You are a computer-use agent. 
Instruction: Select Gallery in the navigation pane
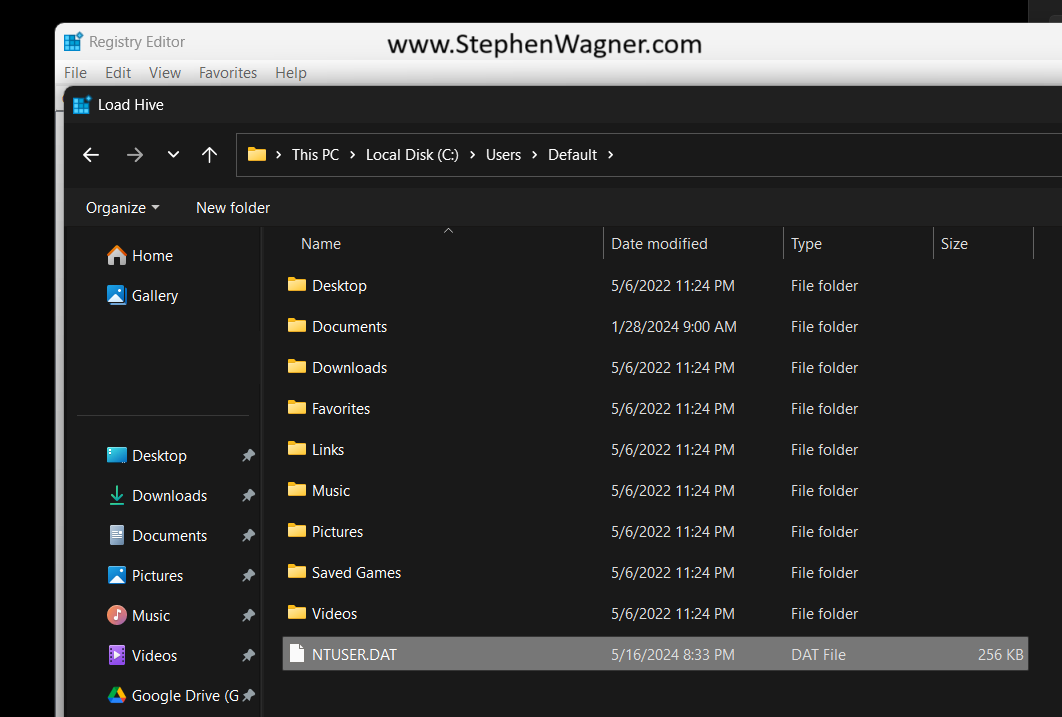[x=154, y=296]
